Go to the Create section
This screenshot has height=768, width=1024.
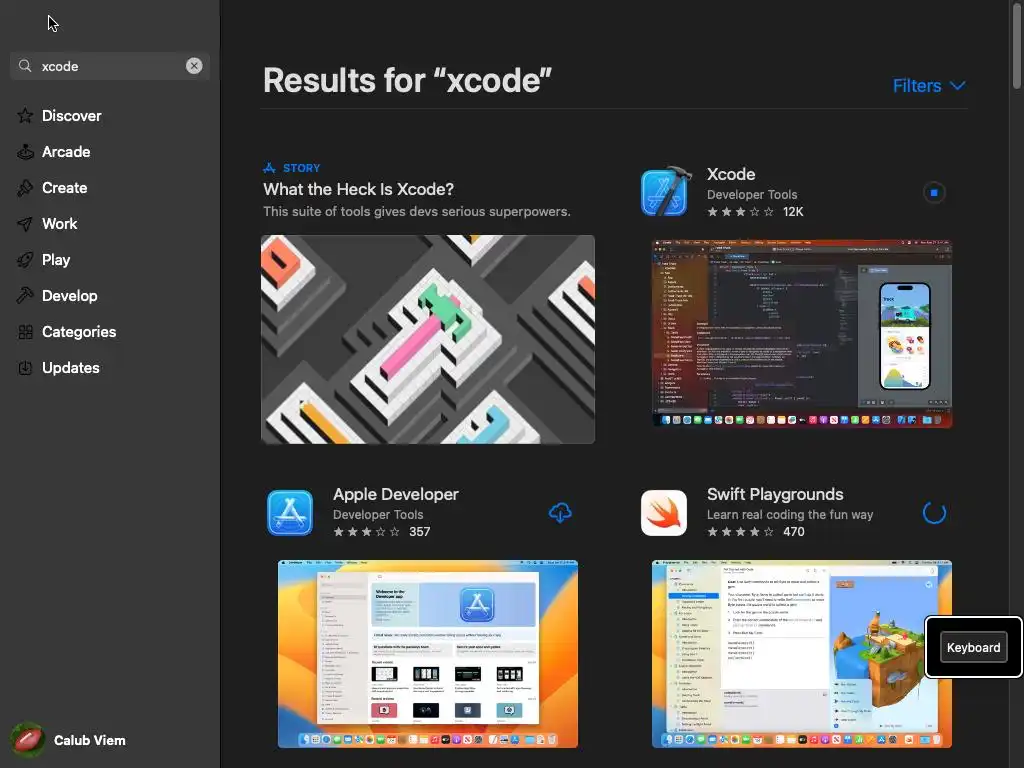point(65,187)
